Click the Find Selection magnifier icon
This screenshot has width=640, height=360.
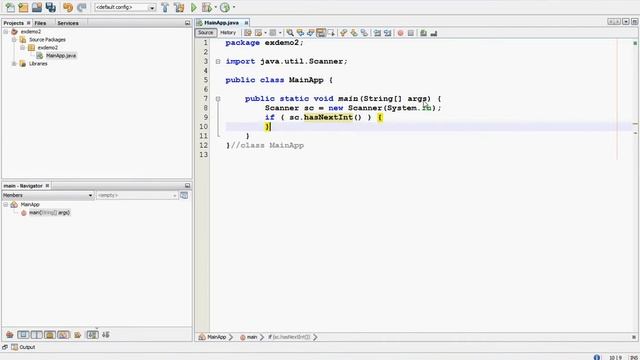point(290,33)
